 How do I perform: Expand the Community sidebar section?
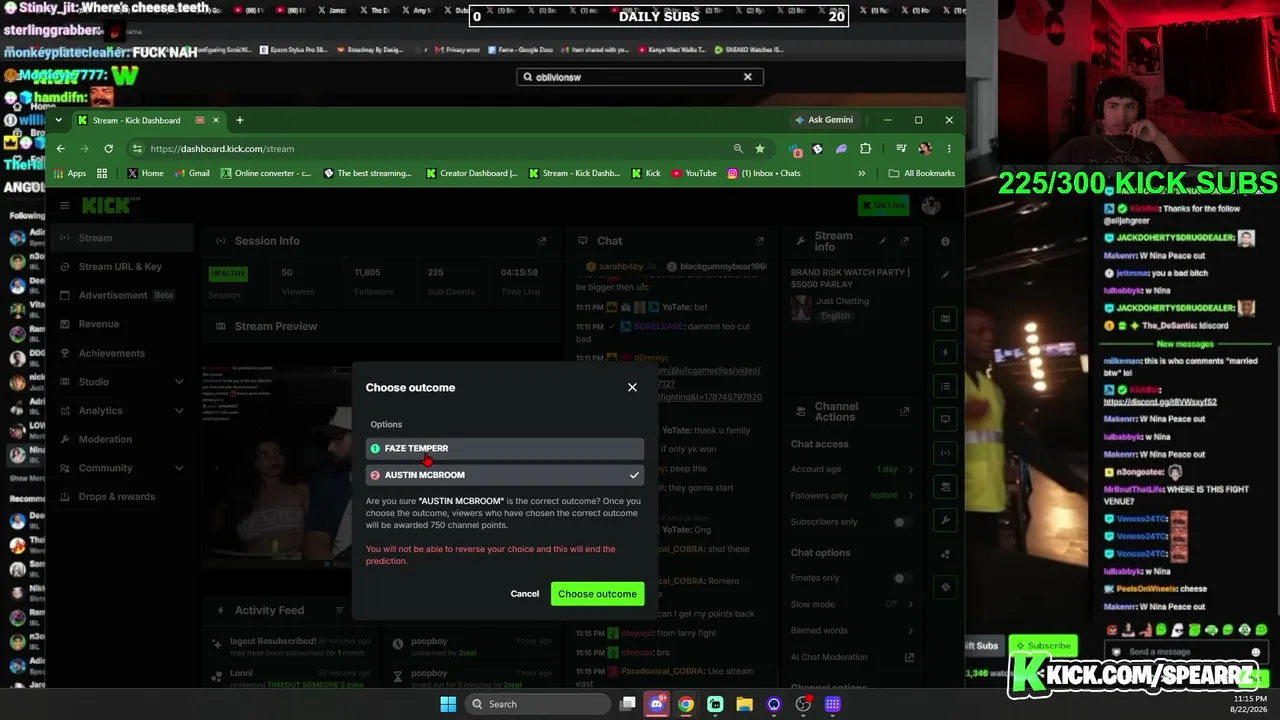(x=179, y=468)
